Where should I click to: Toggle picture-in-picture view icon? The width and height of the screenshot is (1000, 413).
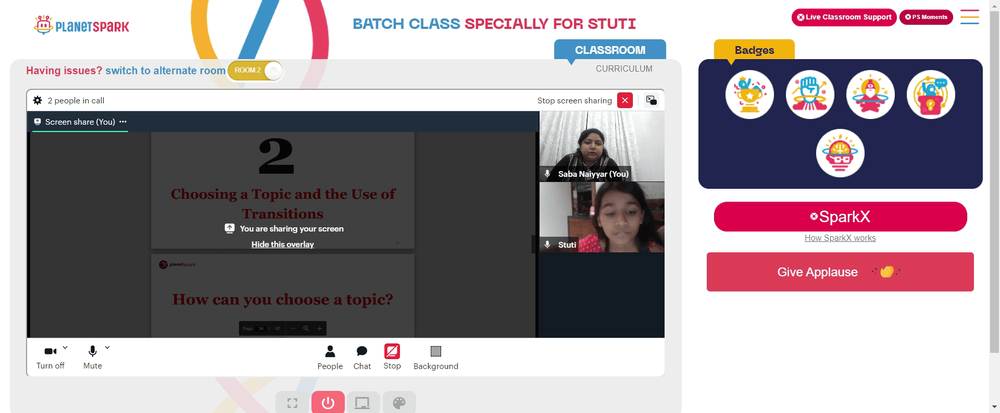click(x=651, y=100)
